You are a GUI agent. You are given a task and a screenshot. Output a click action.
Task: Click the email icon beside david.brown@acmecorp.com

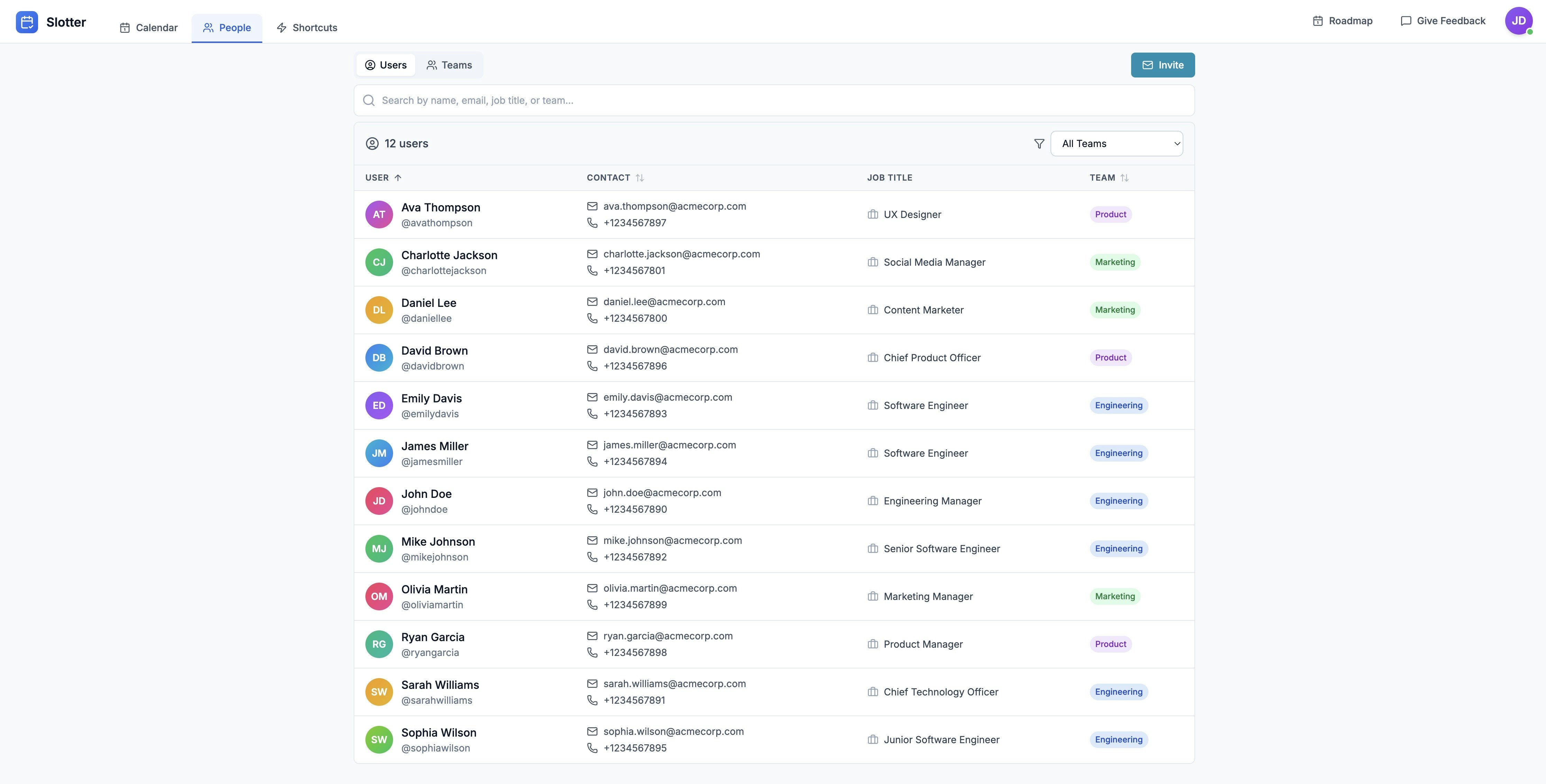[592, 349]
